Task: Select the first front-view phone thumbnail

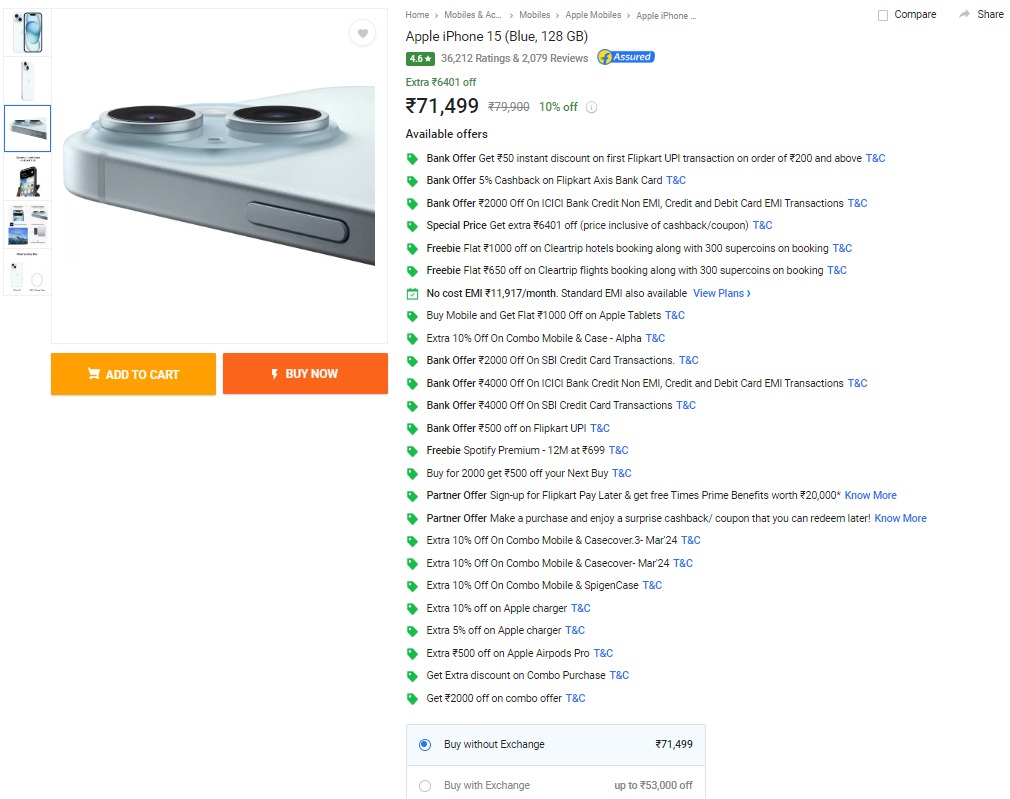Action: coord(27,32)
